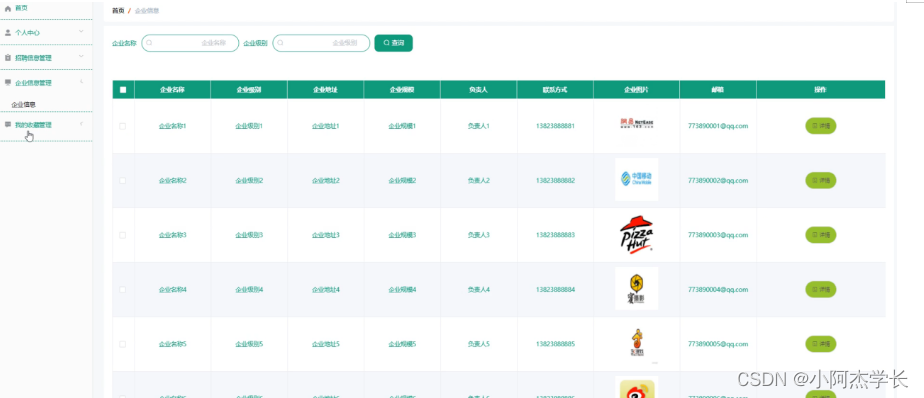Click the 企业级别3 cell
The image size is (924, 398).
click(x=249, y=235)
